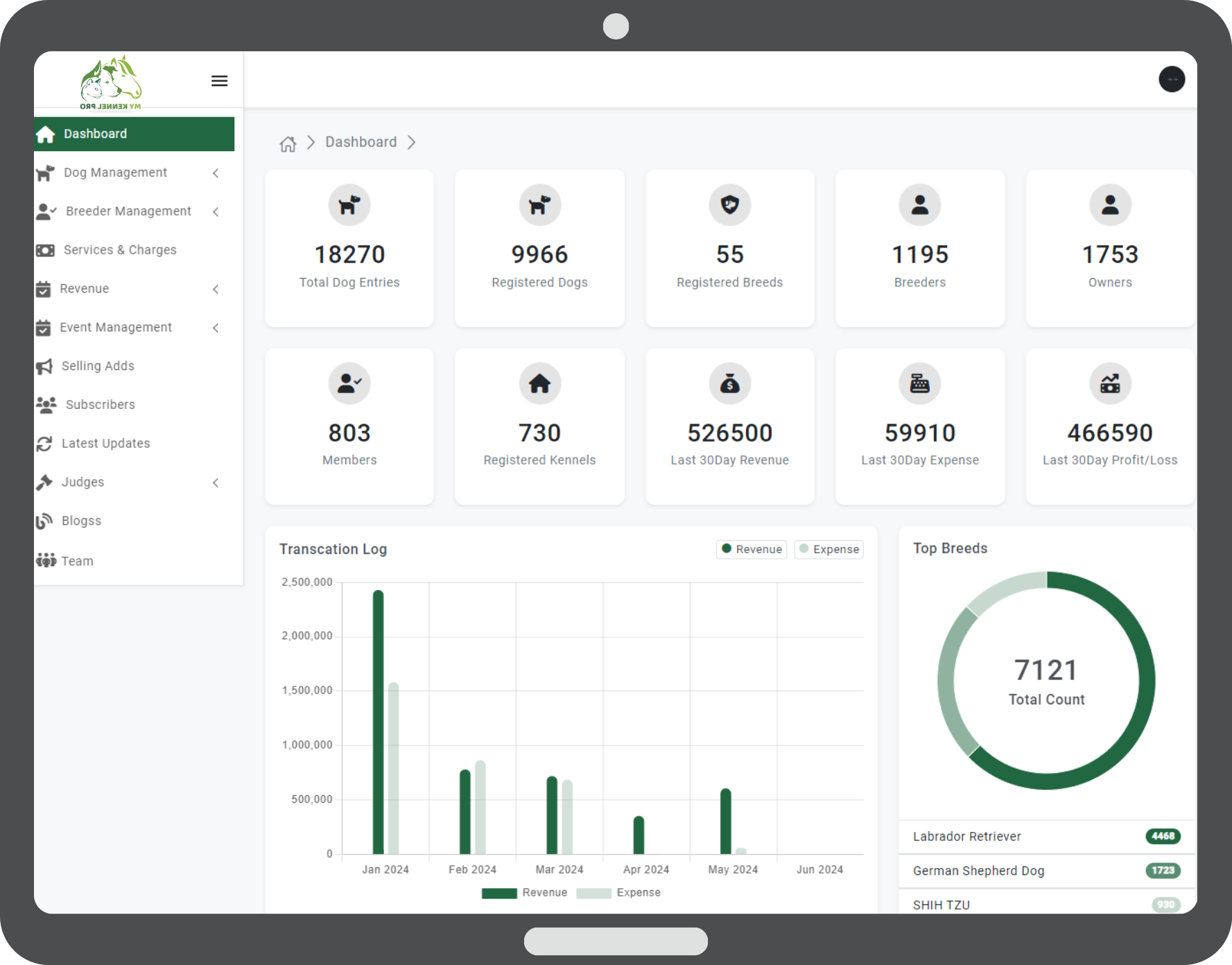Click the 466590 Profit/Loss value

pyautogui.click(x=1110, y=433)
